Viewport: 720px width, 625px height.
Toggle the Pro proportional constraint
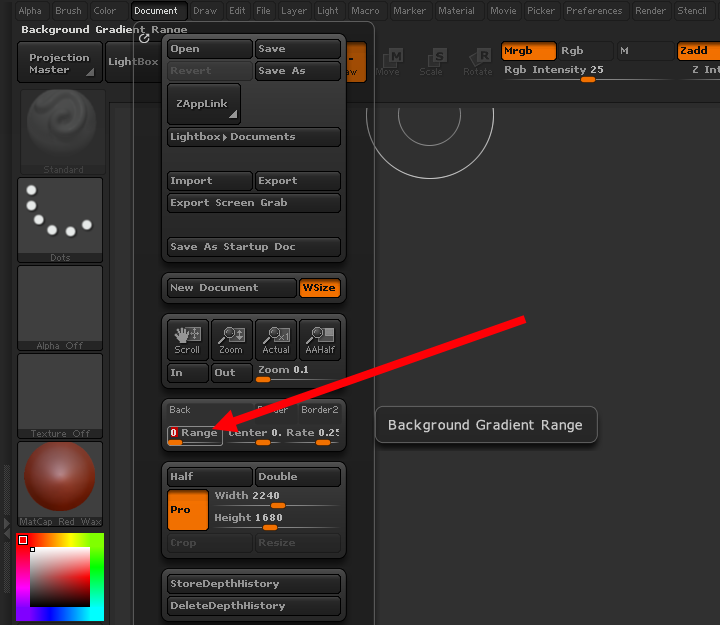188,510
